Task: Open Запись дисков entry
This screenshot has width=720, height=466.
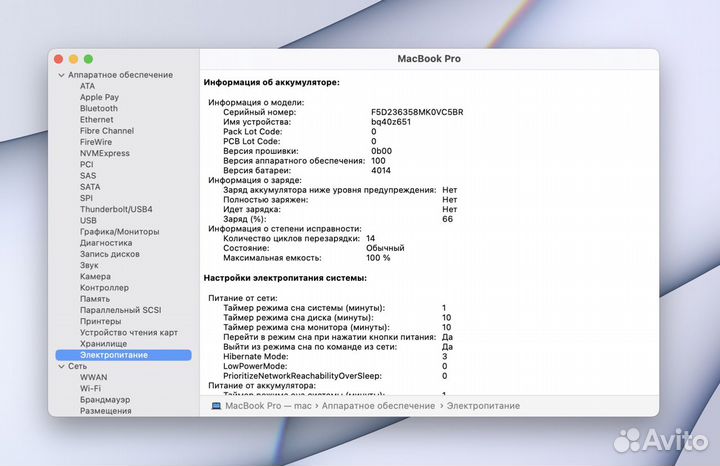Action: pyautogui.click(x=110, y=254)
